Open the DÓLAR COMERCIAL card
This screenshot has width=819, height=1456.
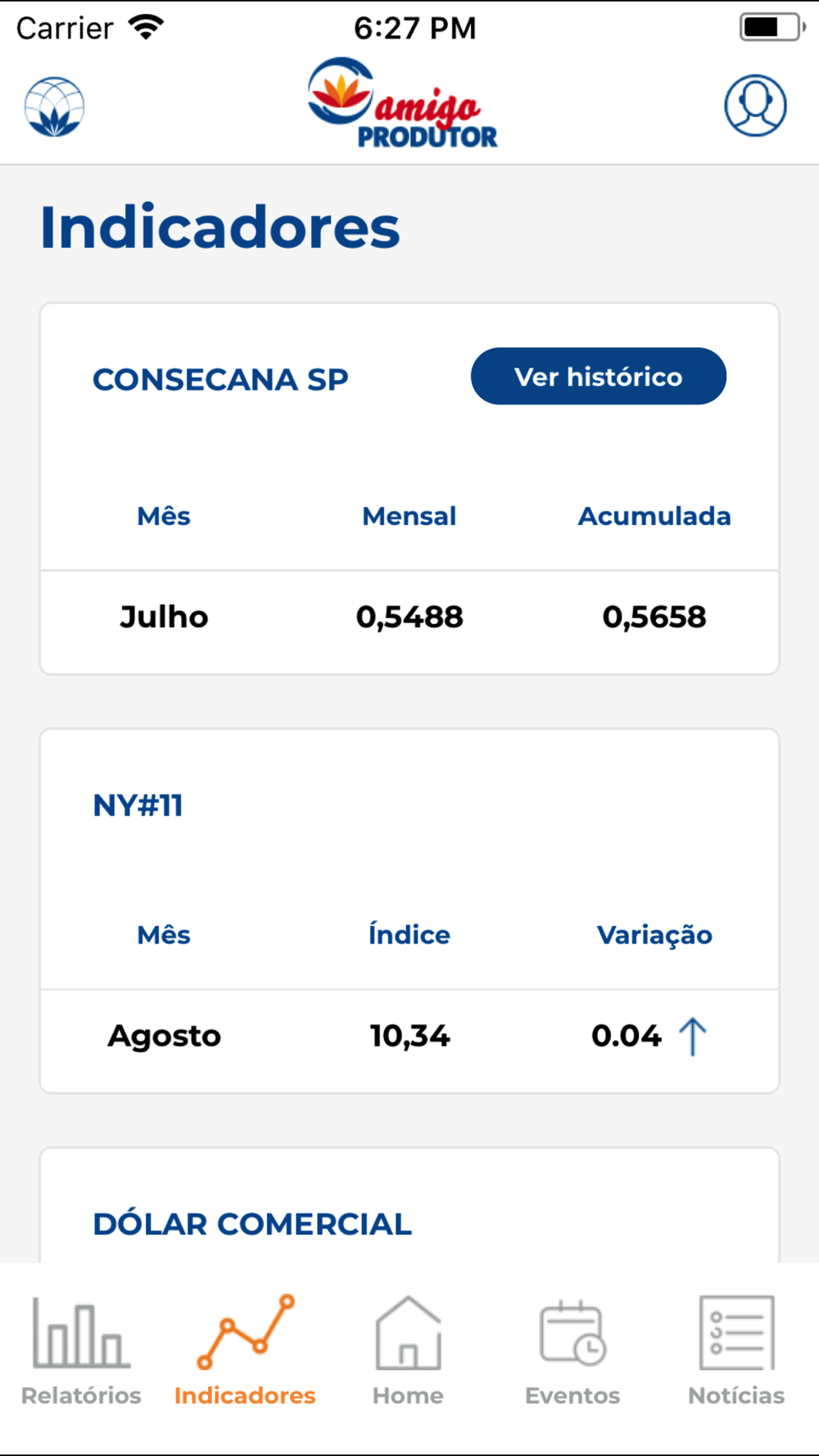409,1205
